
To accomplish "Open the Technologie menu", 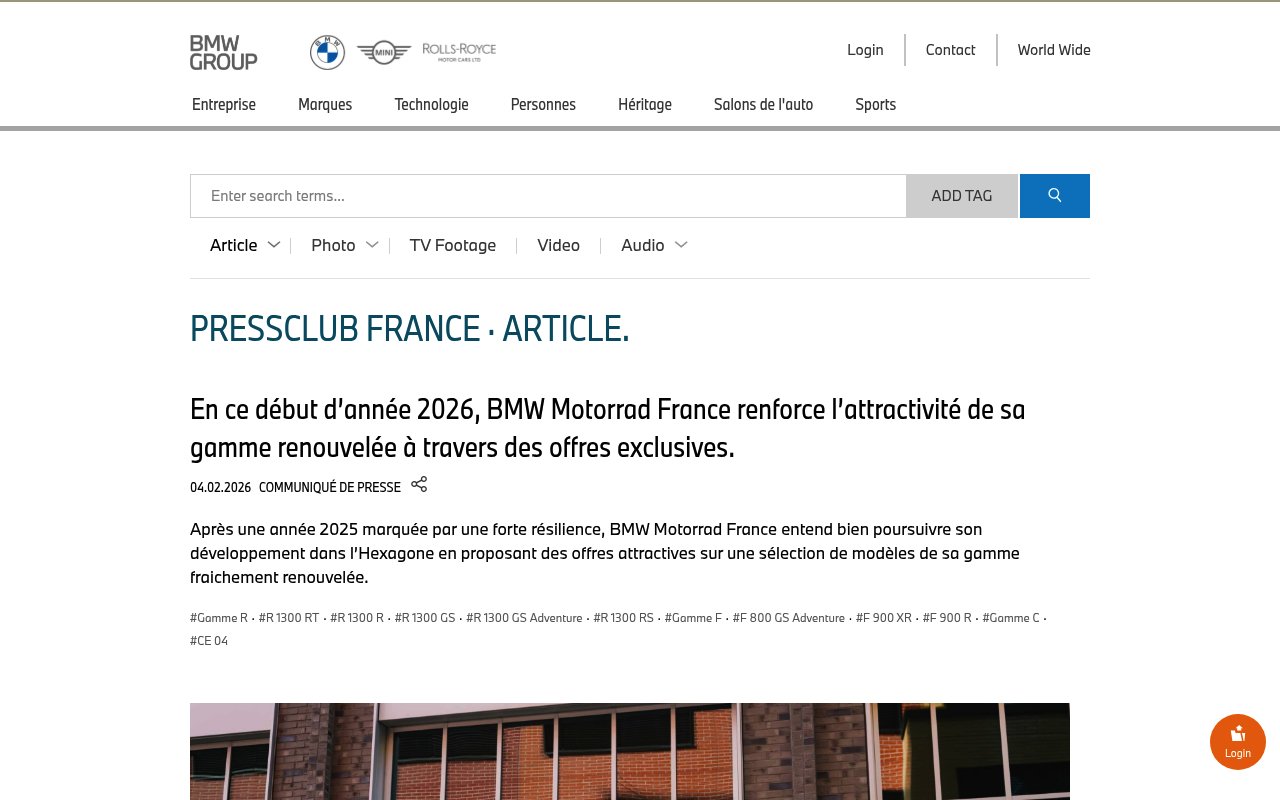I will [431, 104].
